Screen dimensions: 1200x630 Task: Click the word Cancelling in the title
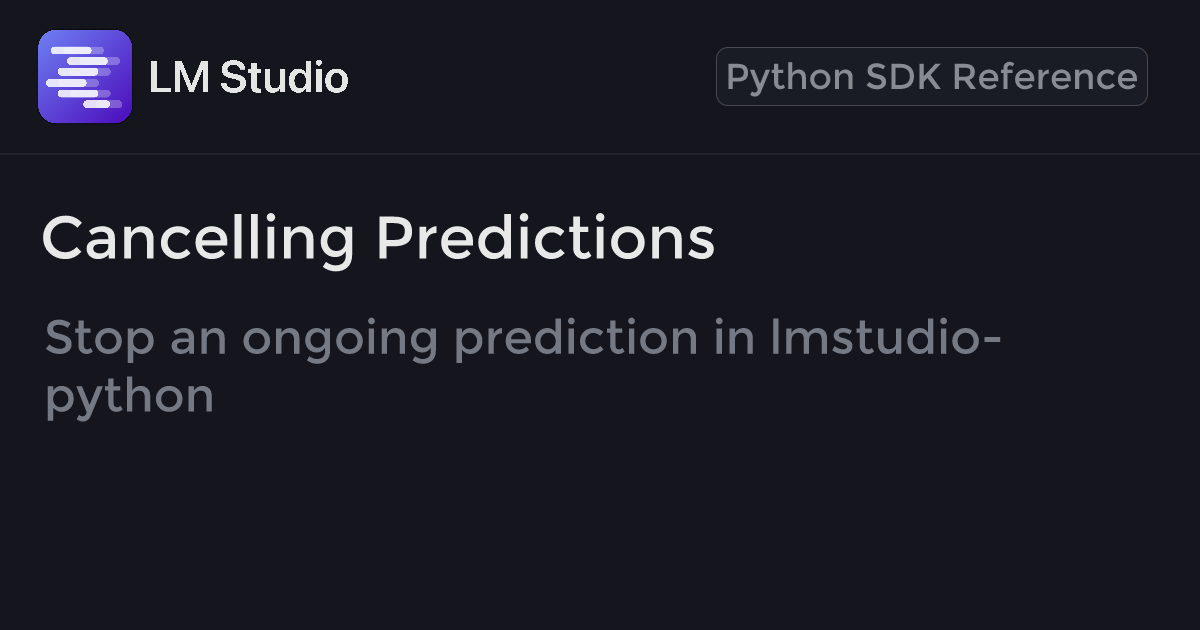pyautogui.click(x=198, y=239)
